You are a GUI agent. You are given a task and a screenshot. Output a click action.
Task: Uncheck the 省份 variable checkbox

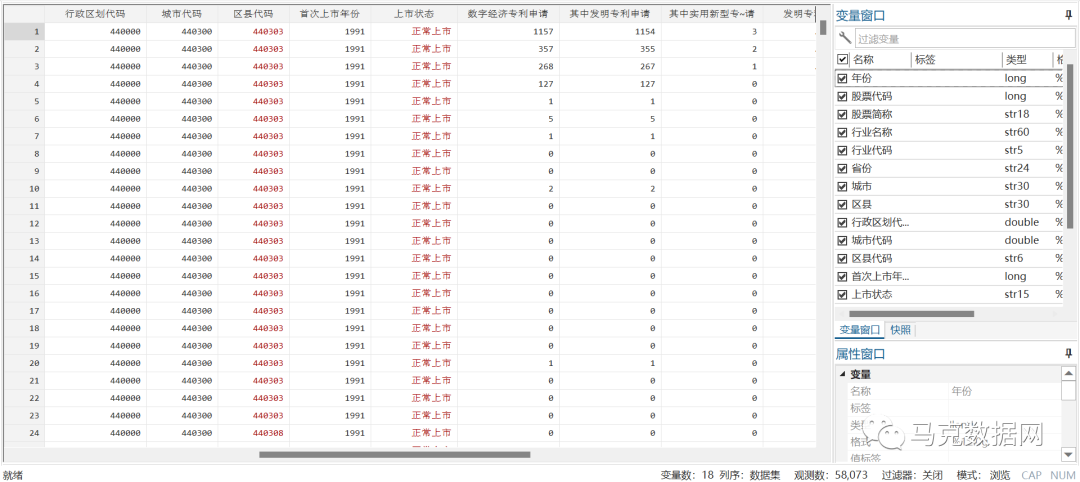click(842, 168)
